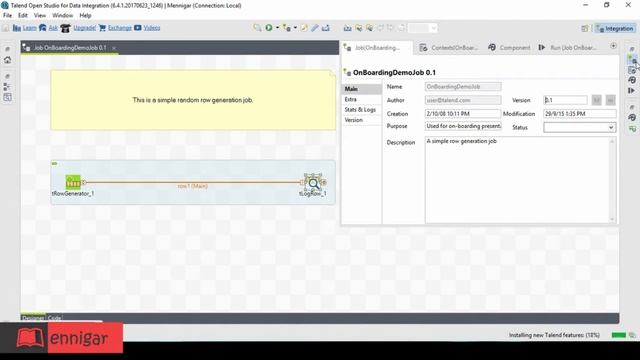The height and width of the screenshot is (360, 640).
Task: Collapse the subjob using the minus toggle
Action: point(54,163)
